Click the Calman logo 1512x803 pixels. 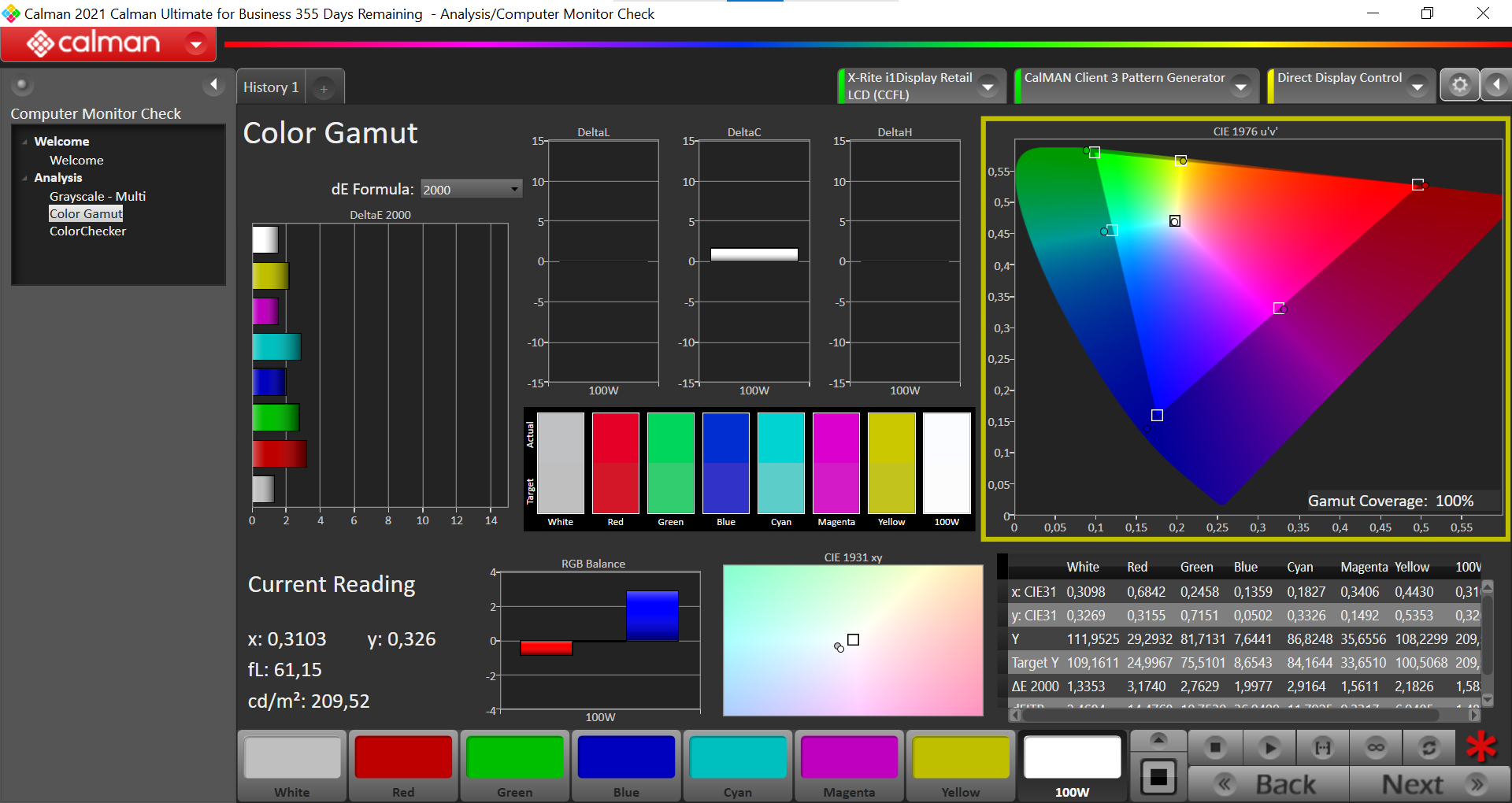93,43
